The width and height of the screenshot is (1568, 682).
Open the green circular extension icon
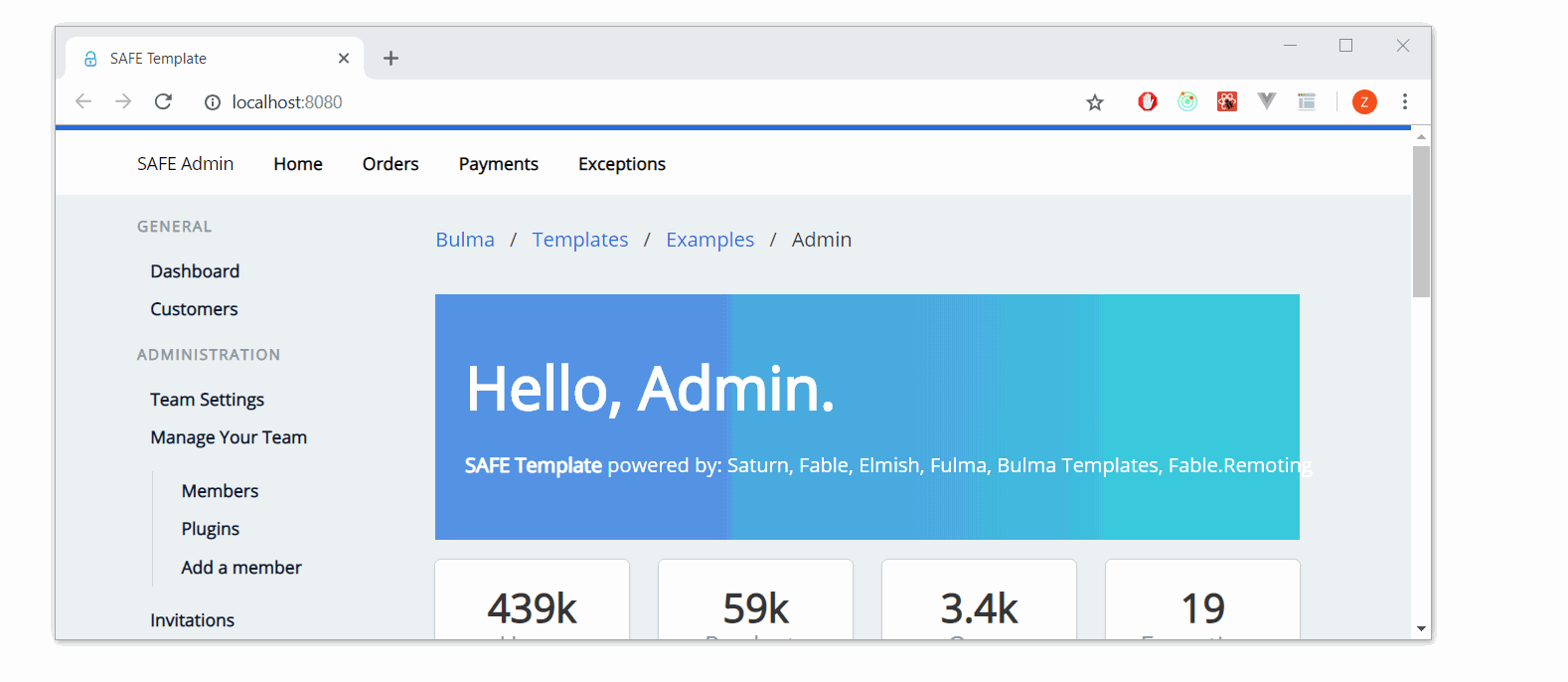point(1187,101)
